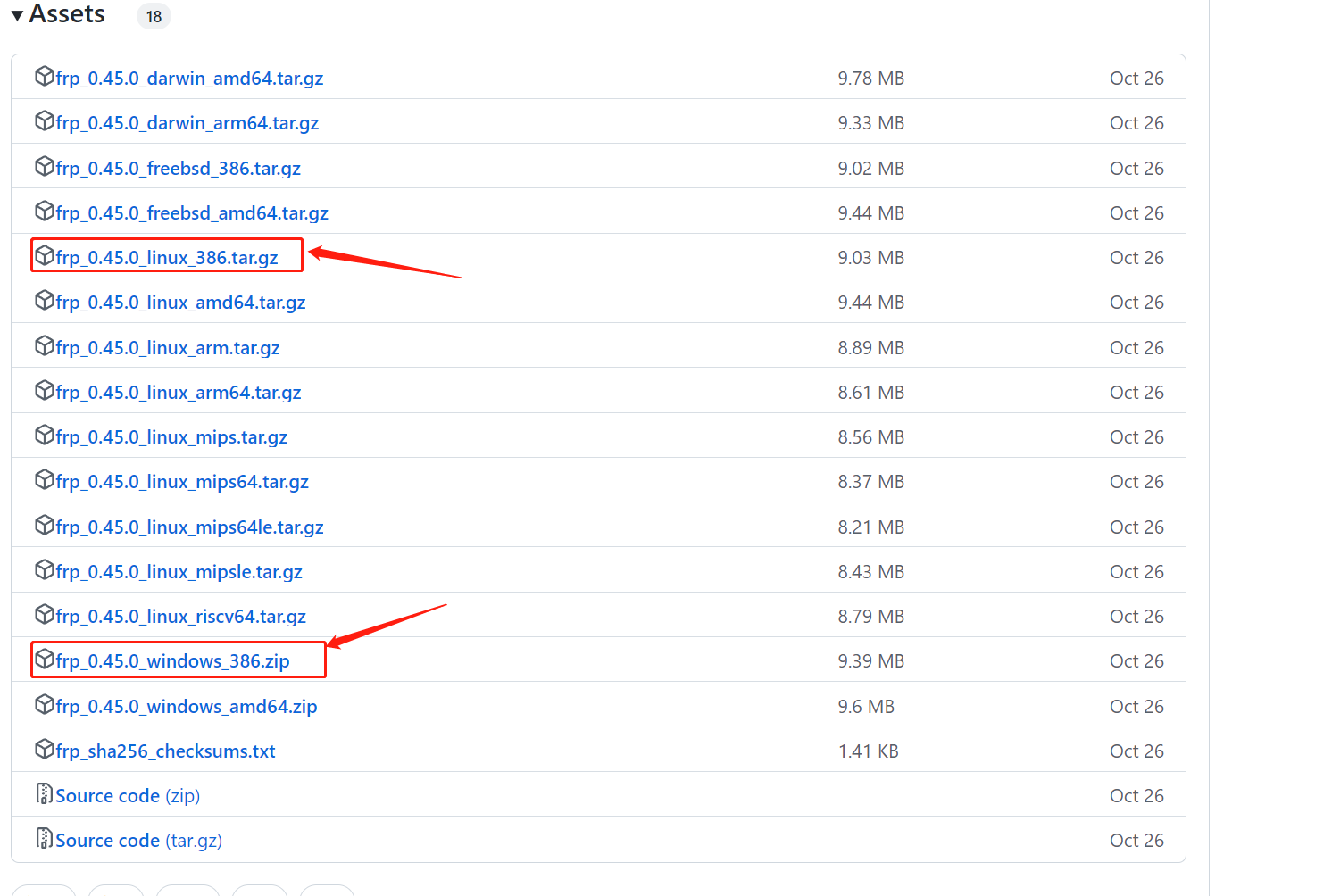Select the 9.03 MB size value
The height and width of the screenshot is (896, 1332).
click(870, 258)
